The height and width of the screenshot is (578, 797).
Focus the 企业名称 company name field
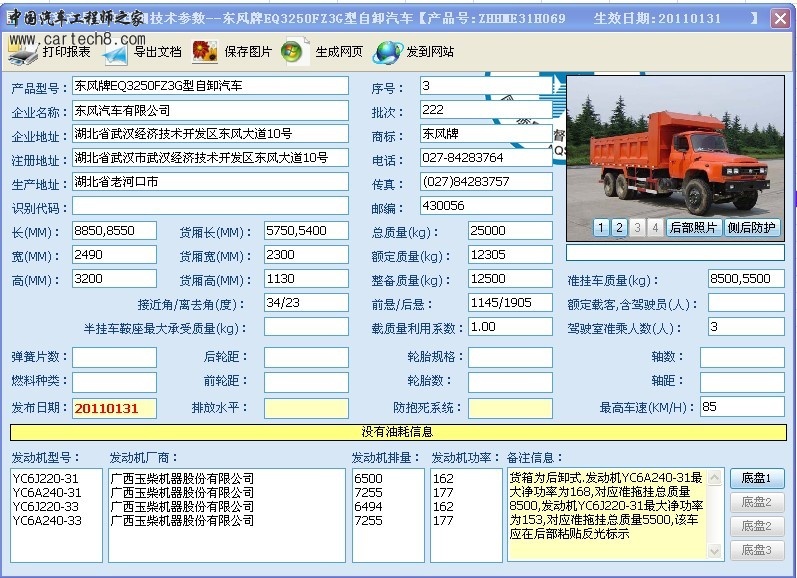pyautogui.click(x=210, y=110)
